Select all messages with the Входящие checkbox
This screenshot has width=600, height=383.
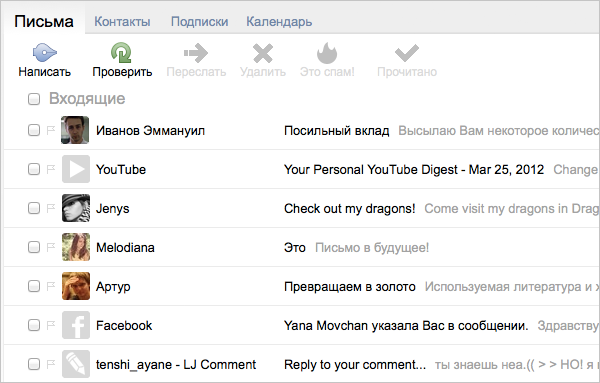[34, 99]
